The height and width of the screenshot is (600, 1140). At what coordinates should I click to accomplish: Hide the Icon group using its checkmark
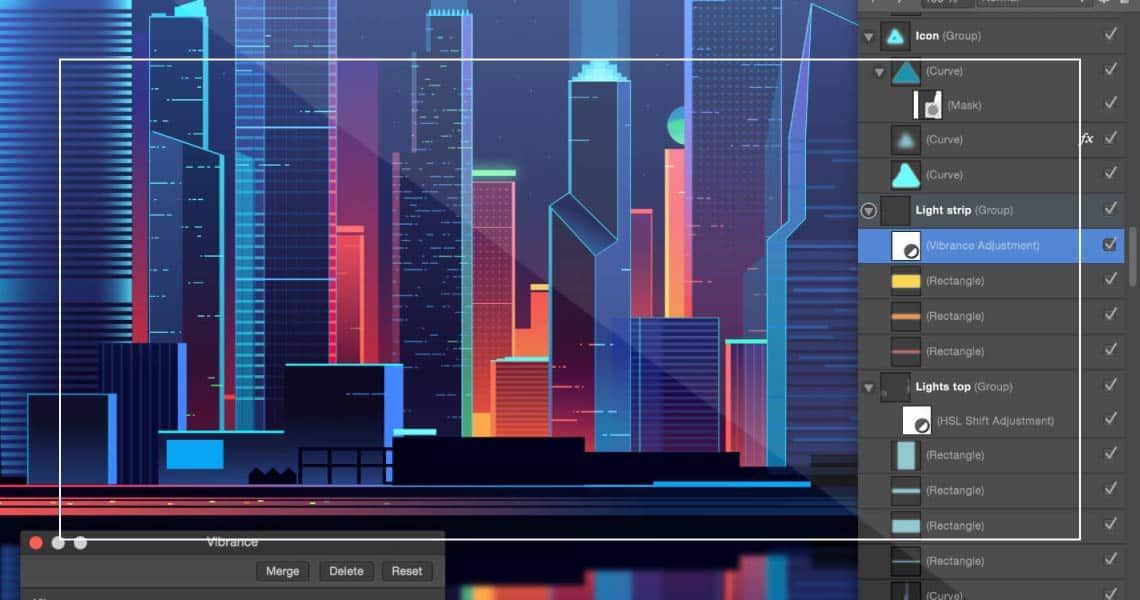click(1110, 35)
